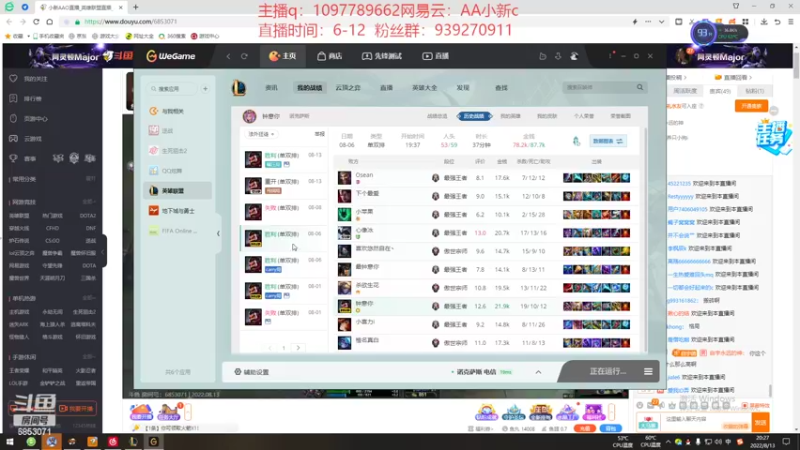The width and height of the screenshot is (800, 450).
Task: Click the summoner search magnifier icon
Action: pyautogui.click(x=640, y=88)
